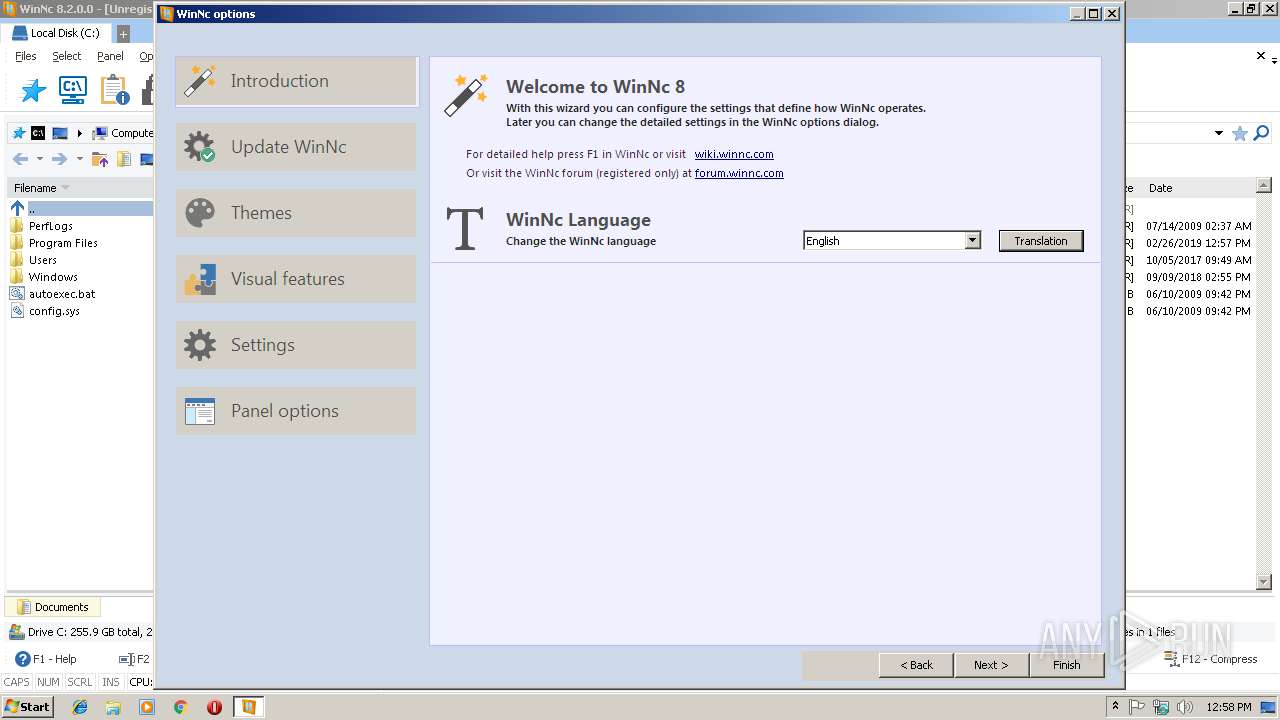Image resolution: width=1280 pixels, height=720 pixels.
Task: Click the Themes palette icon
Action: coord(200,213)
